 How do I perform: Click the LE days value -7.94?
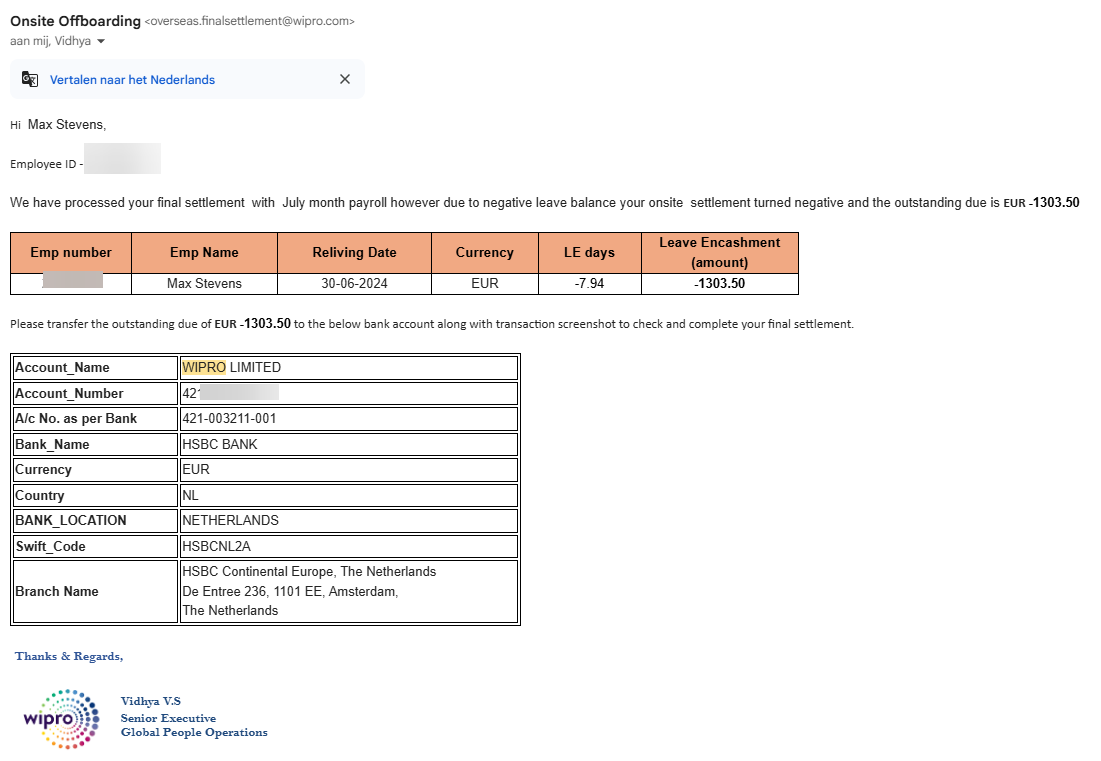[589, 284]
